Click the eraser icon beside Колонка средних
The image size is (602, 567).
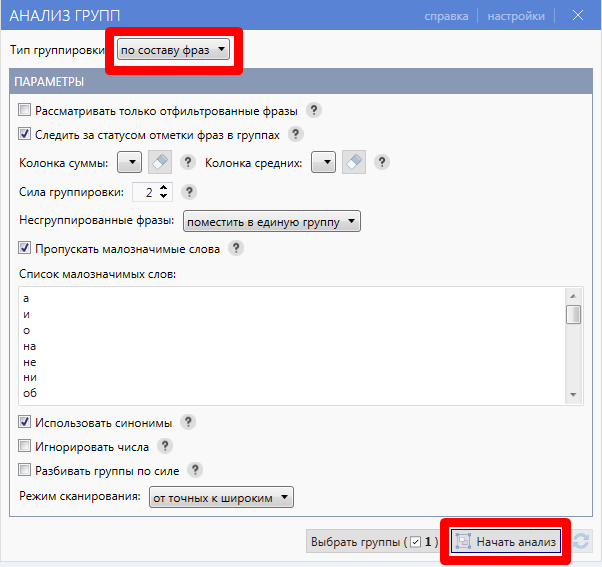coord(354,163)
